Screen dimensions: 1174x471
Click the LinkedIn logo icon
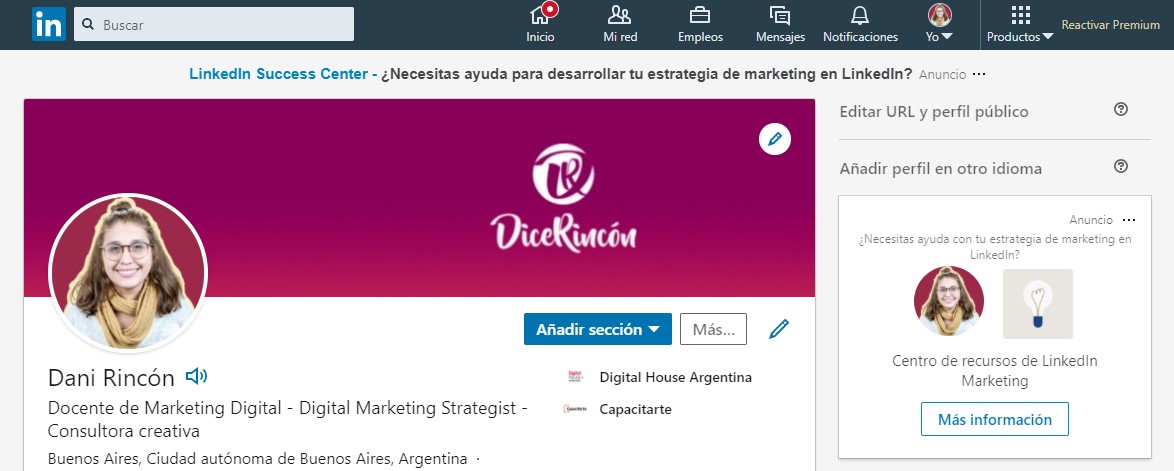(49, 24)
